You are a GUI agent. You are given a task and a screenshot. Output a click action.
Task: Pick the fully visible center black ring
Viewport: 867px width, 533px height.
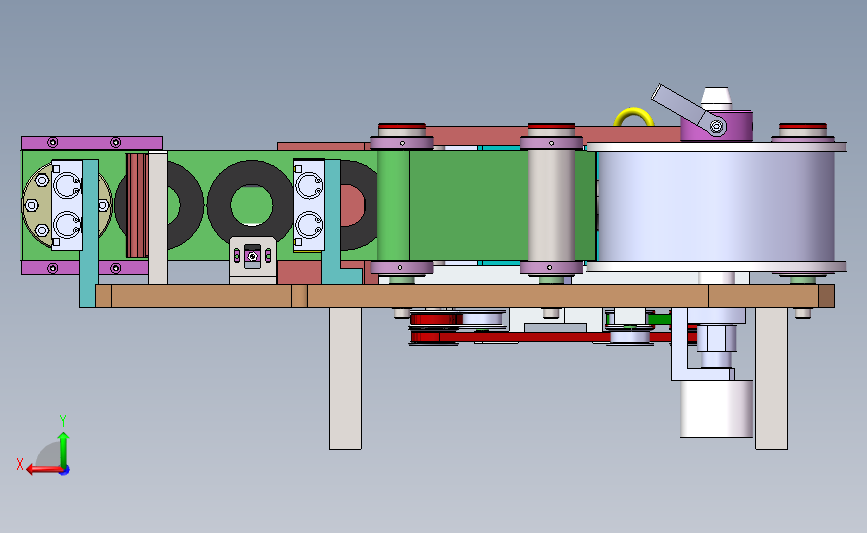pos(251,205)
